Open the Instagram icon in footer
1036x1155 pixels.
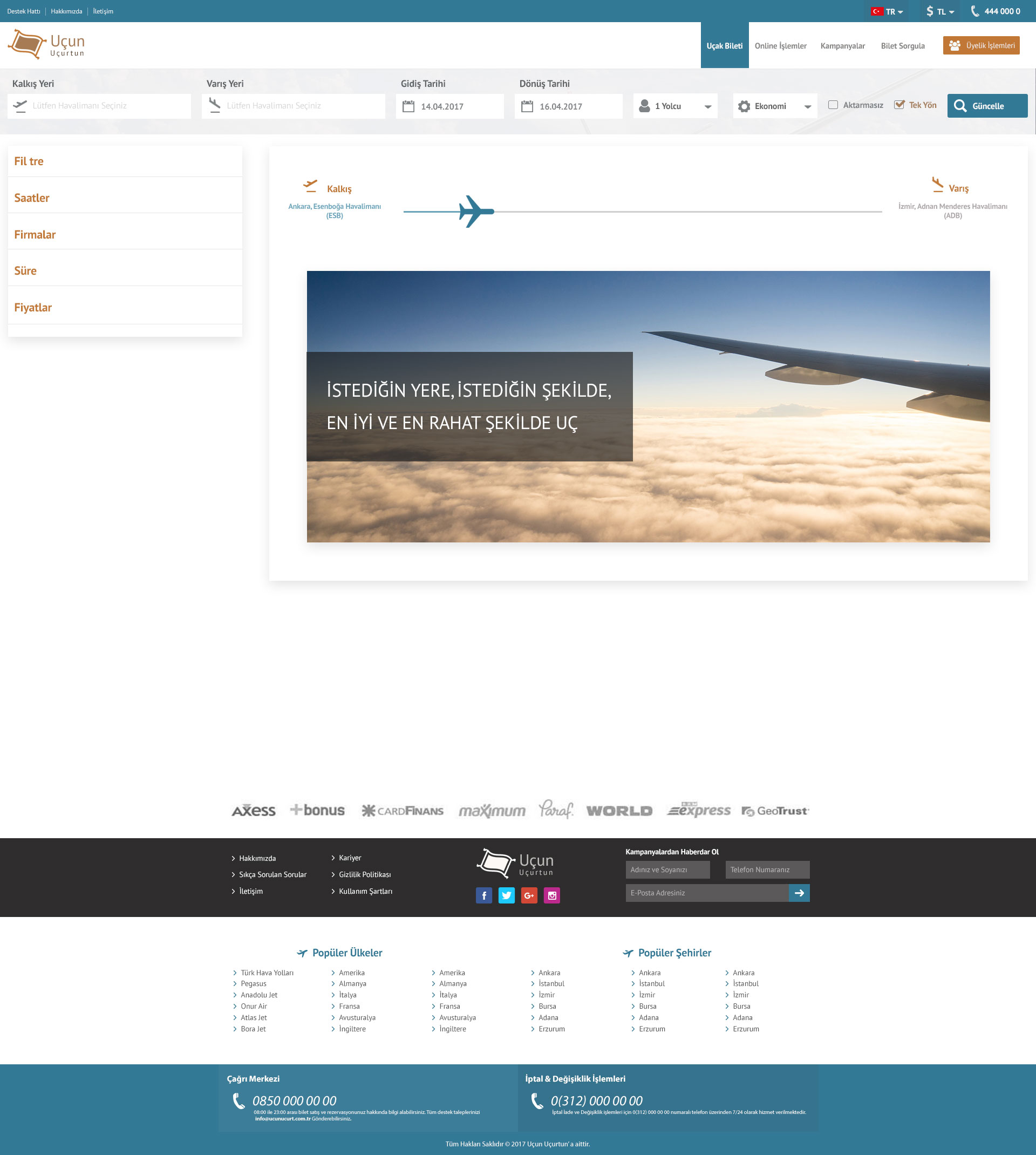pos(551,895)
